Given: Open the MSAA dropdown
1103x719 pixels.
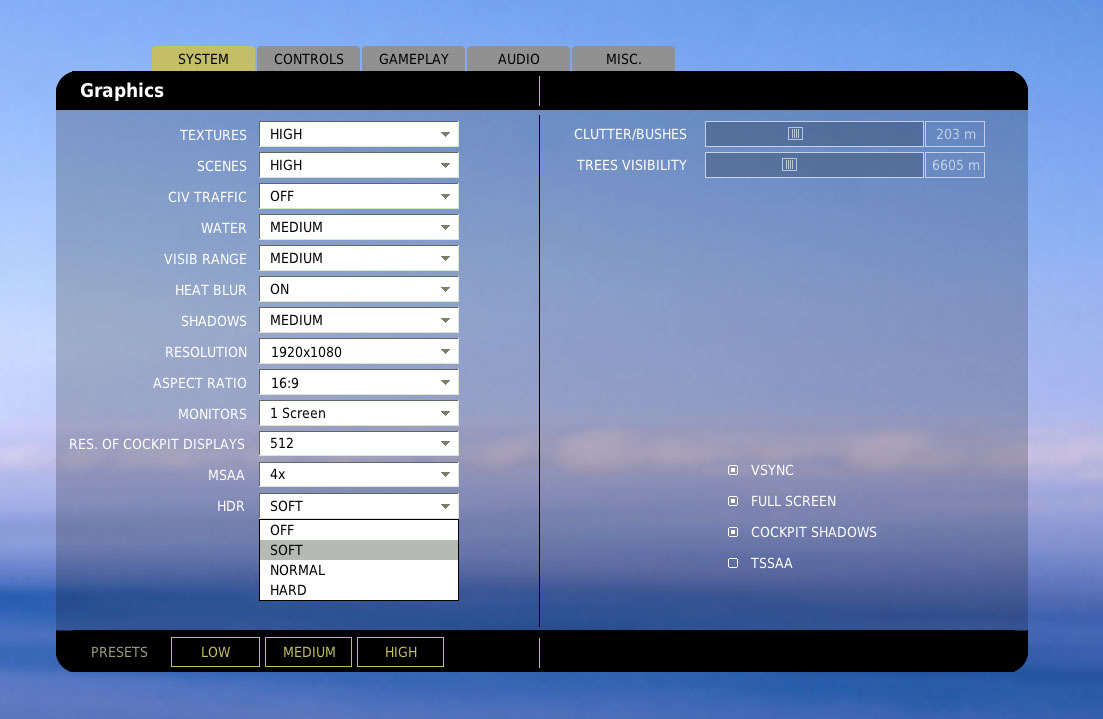Looking at the screenshot, I should pos(359,474).
